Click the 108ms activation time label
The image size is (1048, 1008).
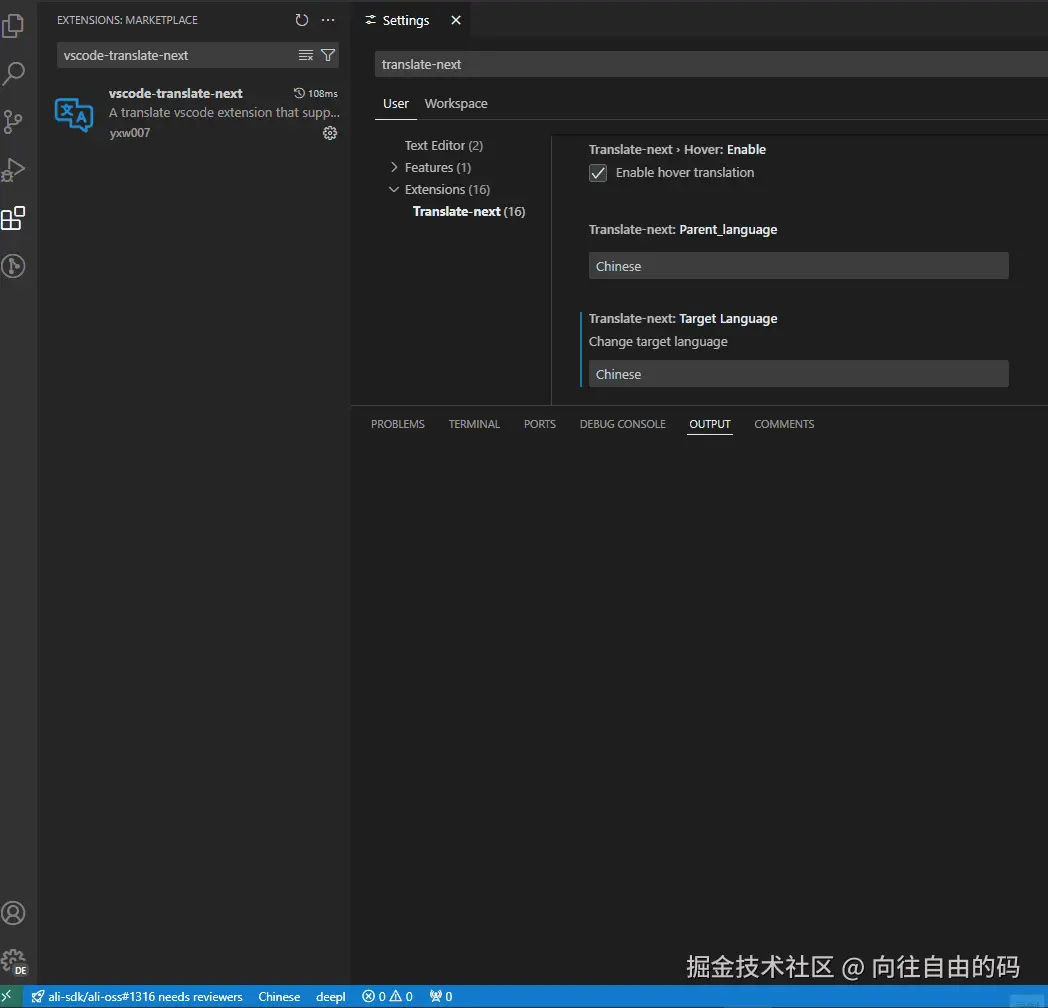(316, 94)
